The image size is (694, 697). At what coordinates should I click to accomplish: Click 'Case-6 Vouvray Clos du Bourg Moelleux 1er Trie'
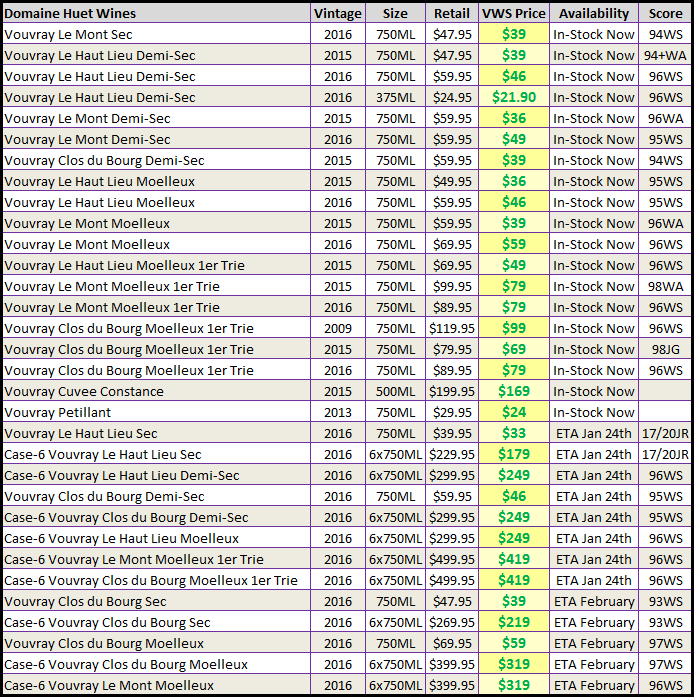pyautogui.click(x=150, y=580)
